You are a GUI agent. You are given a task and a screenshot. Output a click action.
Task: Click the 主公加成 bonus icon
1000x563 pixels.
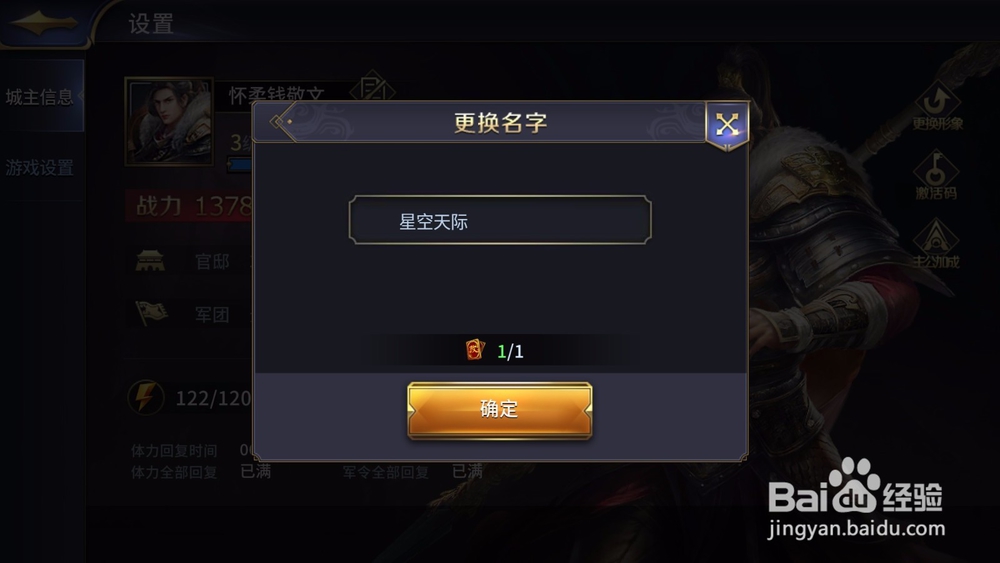click(x=936, y=244)
